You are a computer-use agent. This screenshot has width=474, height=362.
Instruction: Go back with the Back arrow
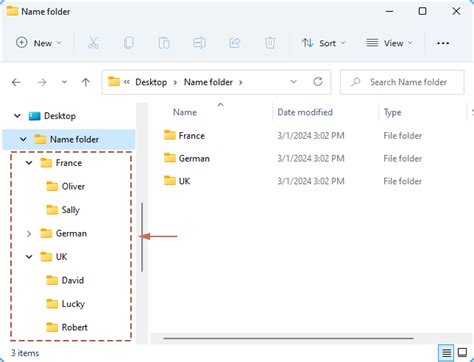16,82
